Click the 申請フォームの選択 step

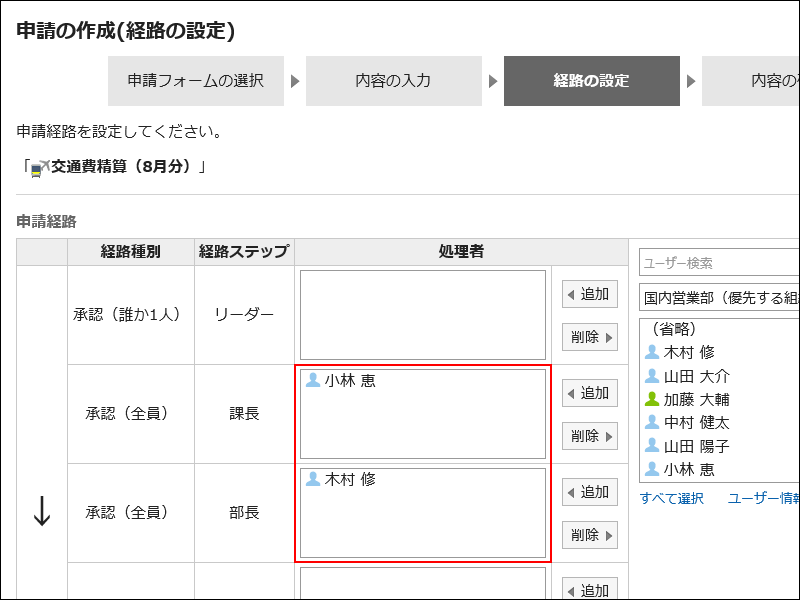tap(195, 81)
